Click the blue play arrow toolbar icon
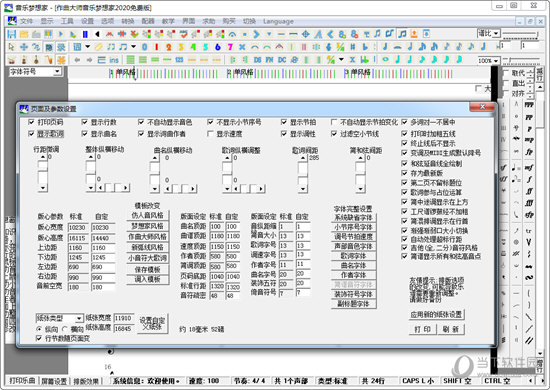The height and width of the screenshot is (390, 550). click(61, 34)
